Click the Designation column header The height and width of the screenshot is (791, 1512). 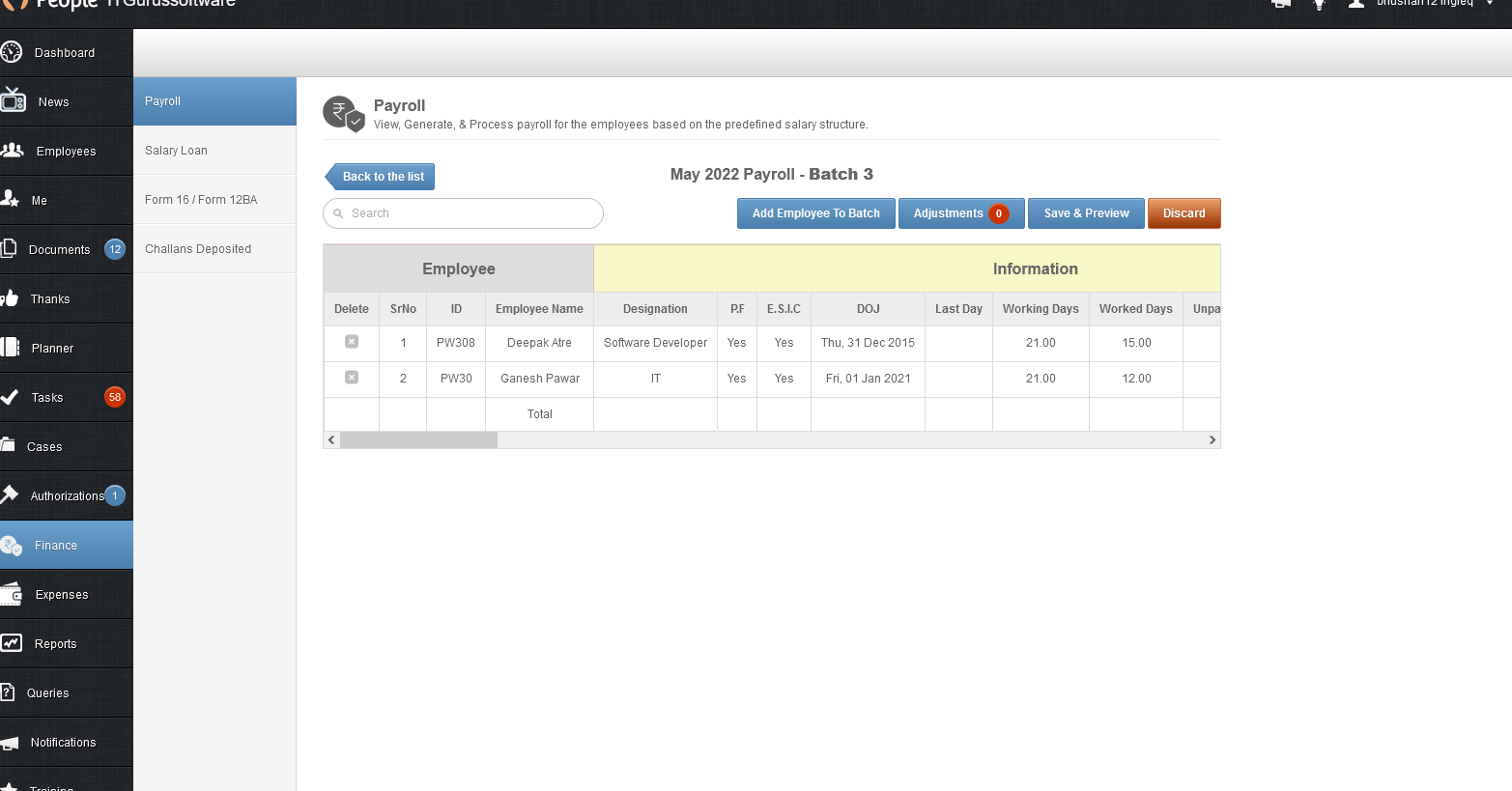click(x=655, y=309)
